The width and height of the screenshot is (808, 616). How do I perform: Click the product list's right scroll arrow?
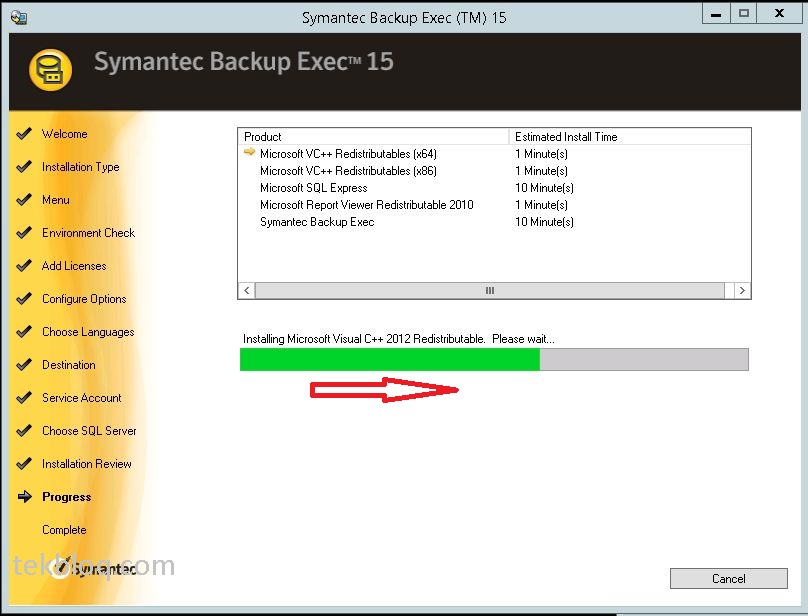point(742,290)
